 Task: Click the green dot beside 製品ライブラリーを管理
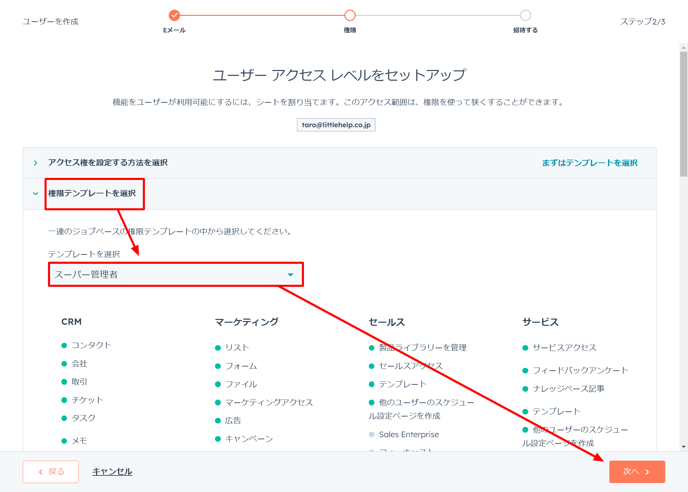(x=372, y=348)
